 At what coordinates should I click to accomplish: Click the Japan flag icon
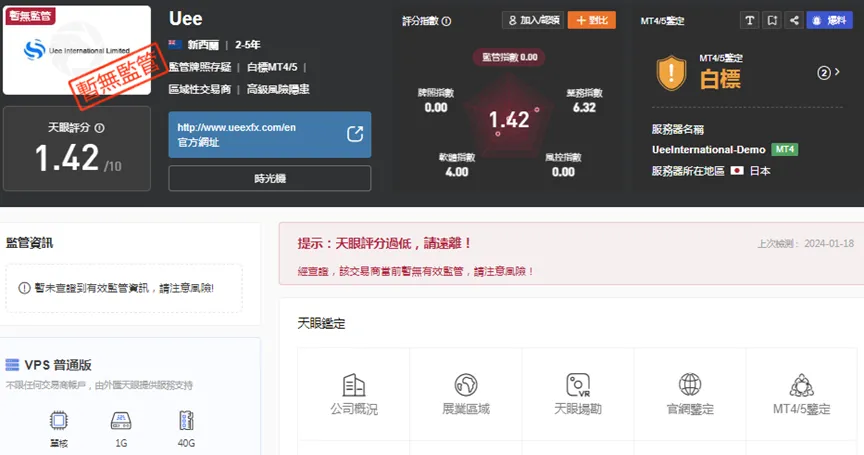pyautogui.click(x=737, y=171)
